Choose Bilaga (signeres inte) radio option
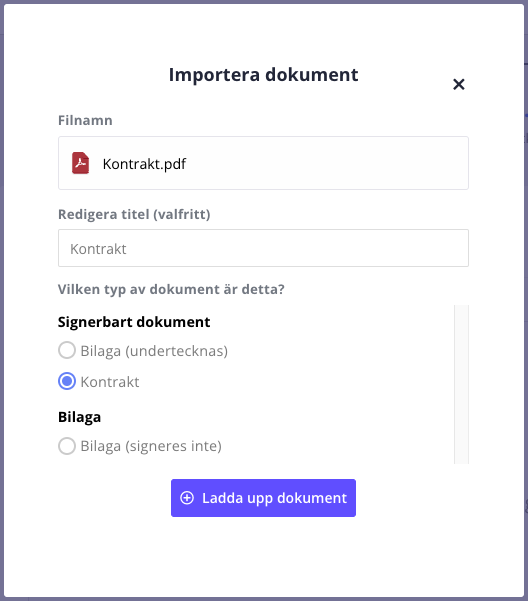 67,446
